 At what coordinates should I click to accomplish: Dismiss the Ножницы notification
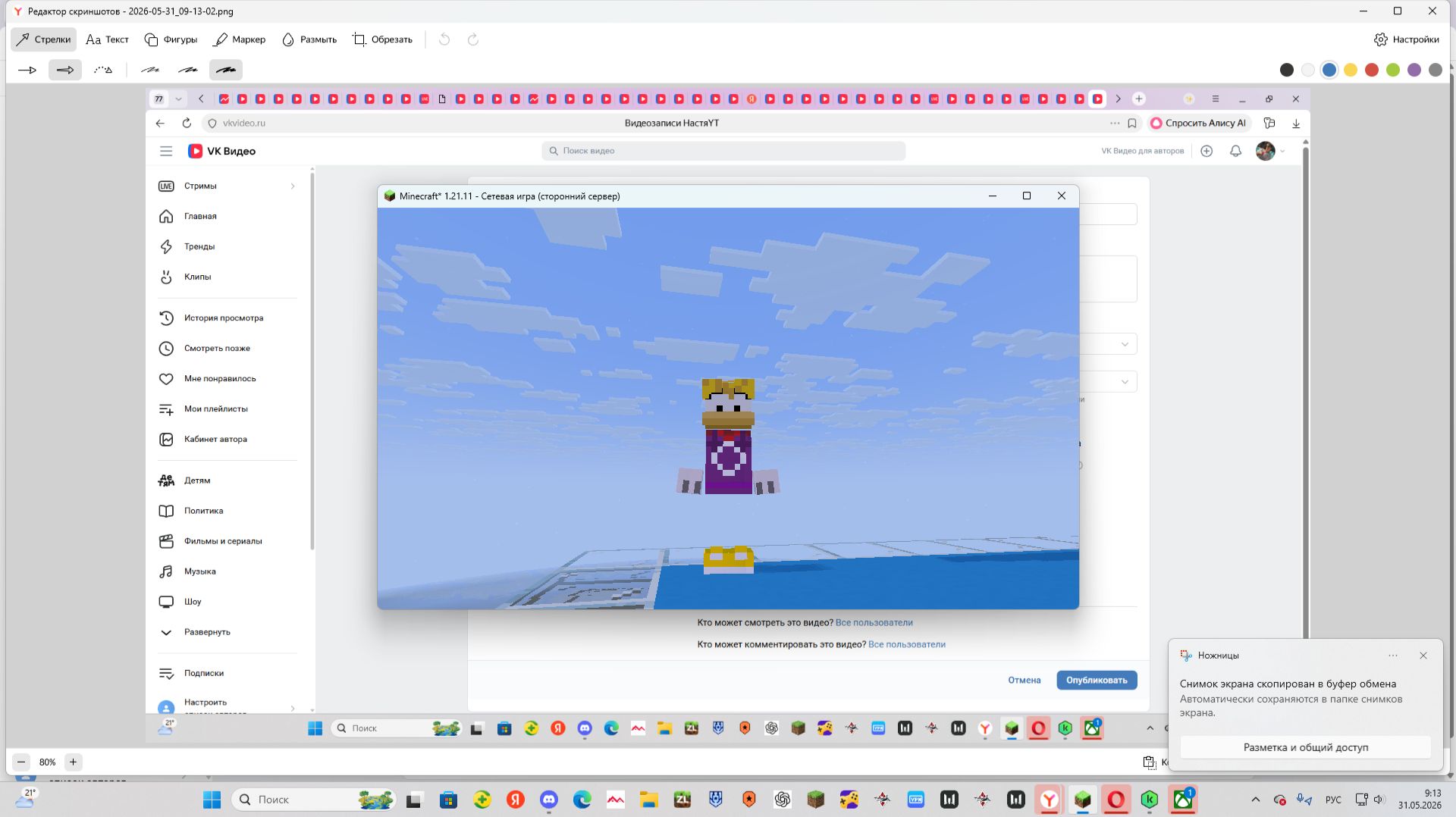click(1423, 656)
